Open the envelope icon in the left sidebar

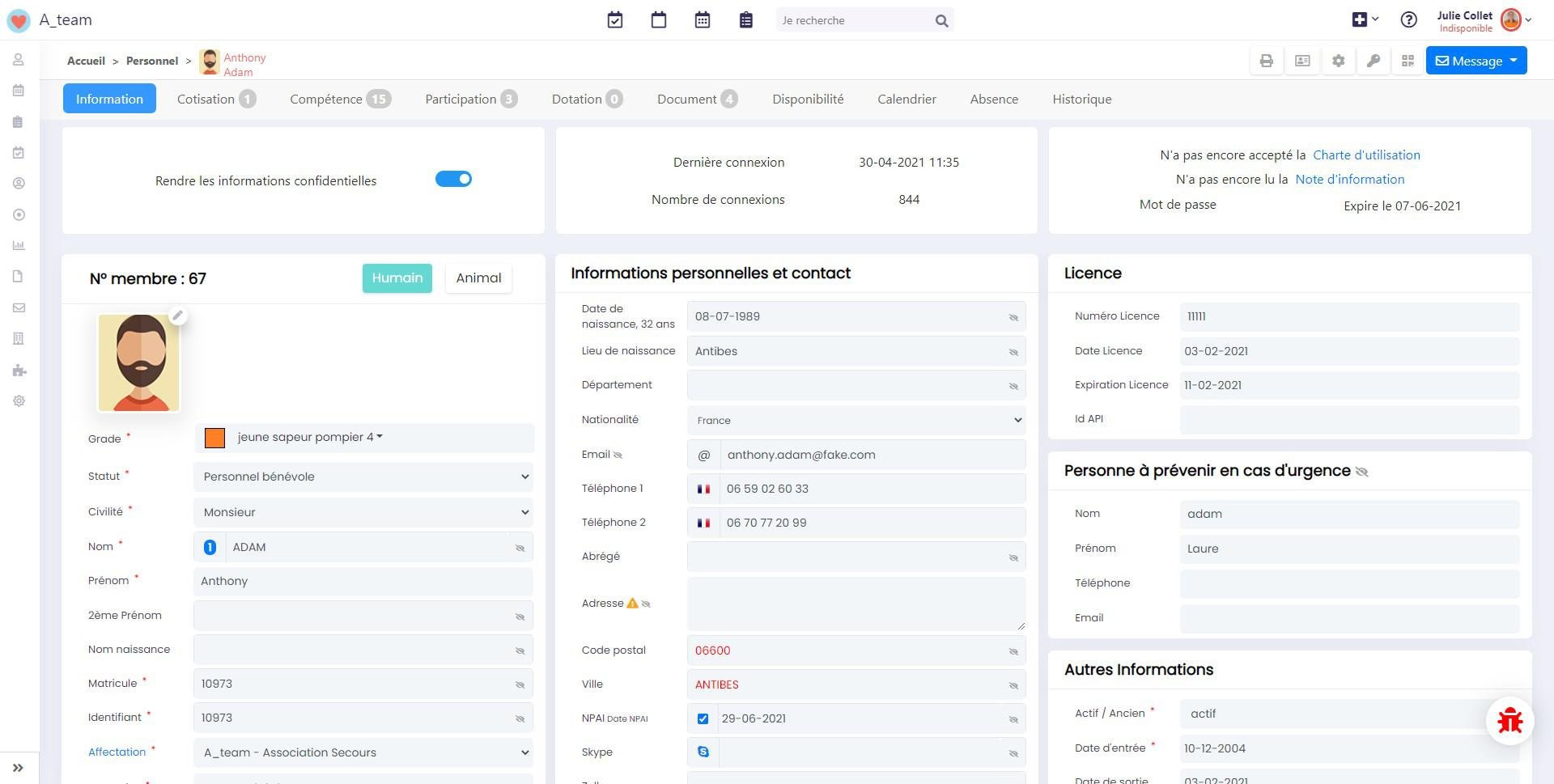(19, 307)
